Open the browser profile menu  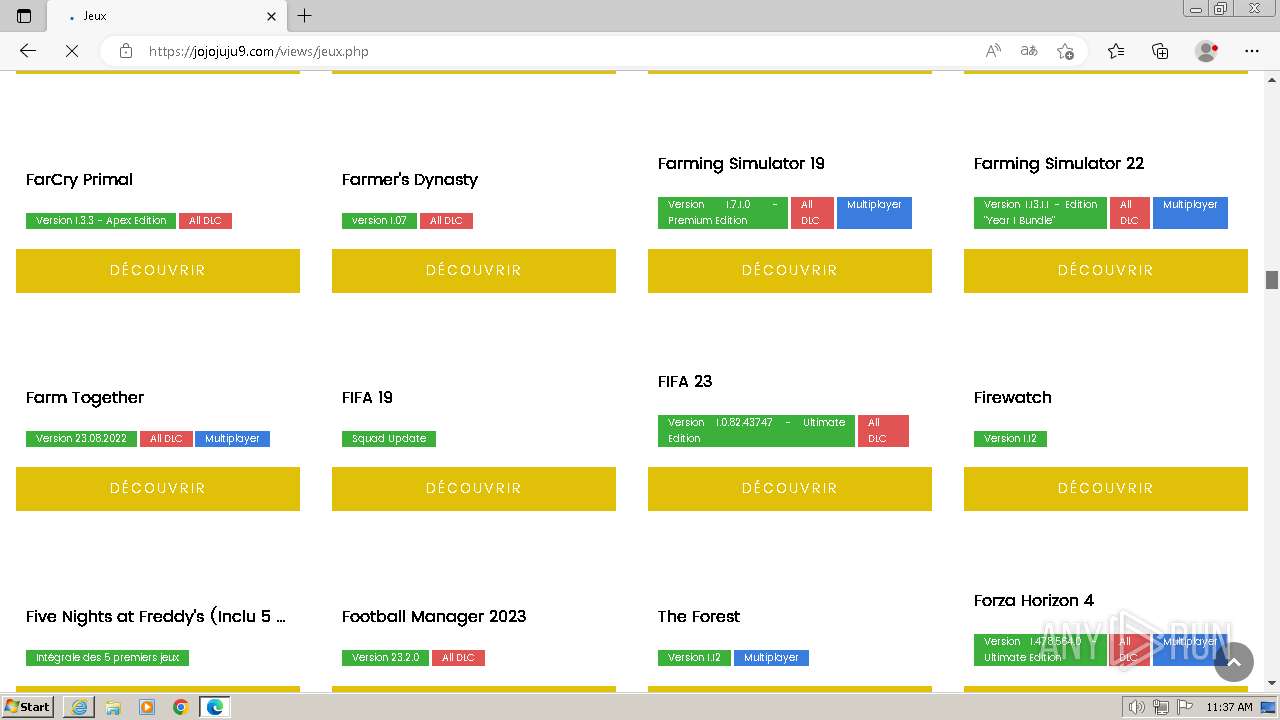click(1206, 51)
